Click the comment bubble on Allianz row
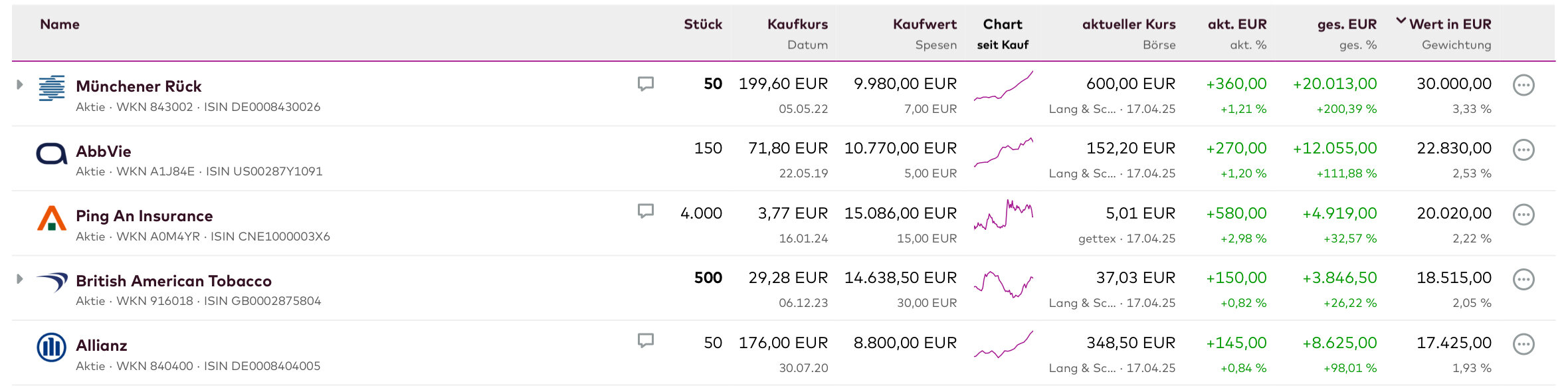1568x388 pixels. tap(645, 341)
